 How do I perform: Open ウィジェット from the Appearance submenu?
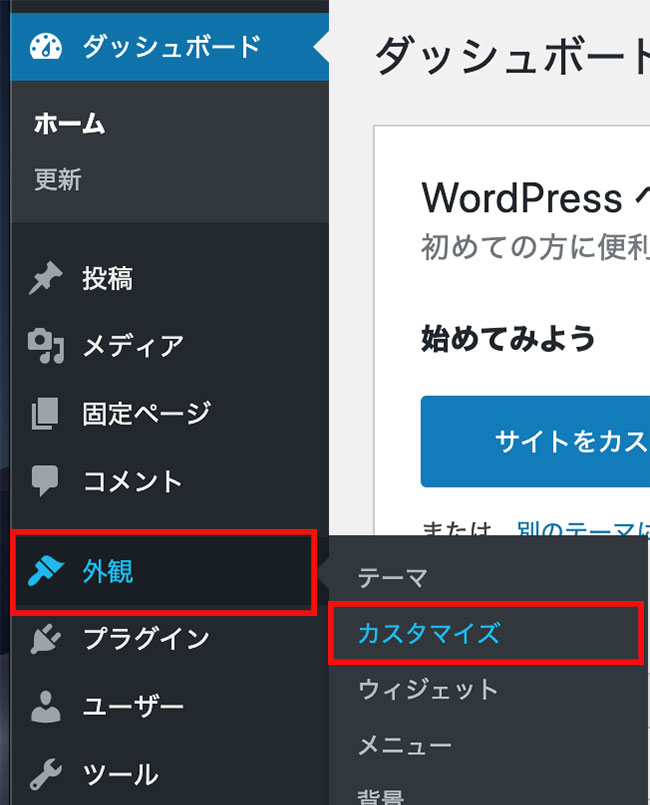(x=428, y=689)
